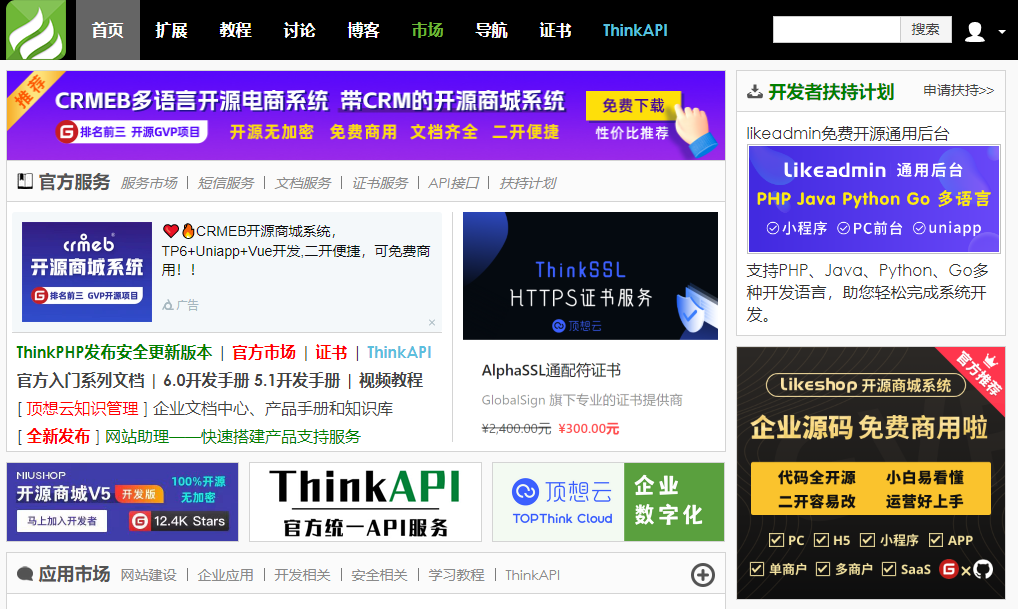Viewport: 1018px width, 609px height.
Task: Open the user account avatar icon
Action: 975,31
